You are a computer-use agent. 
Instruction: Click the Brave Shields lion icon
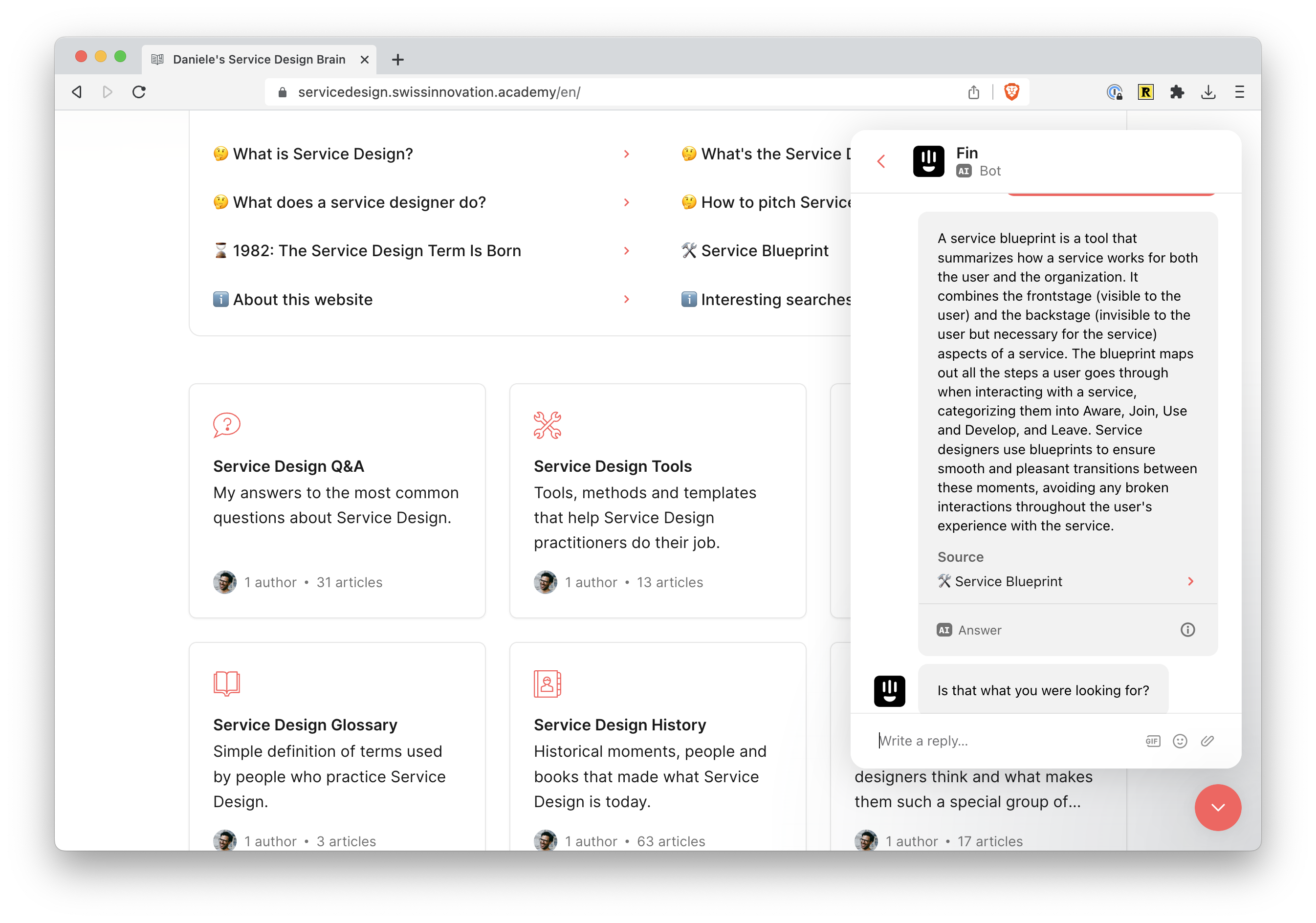(1011, 92)
